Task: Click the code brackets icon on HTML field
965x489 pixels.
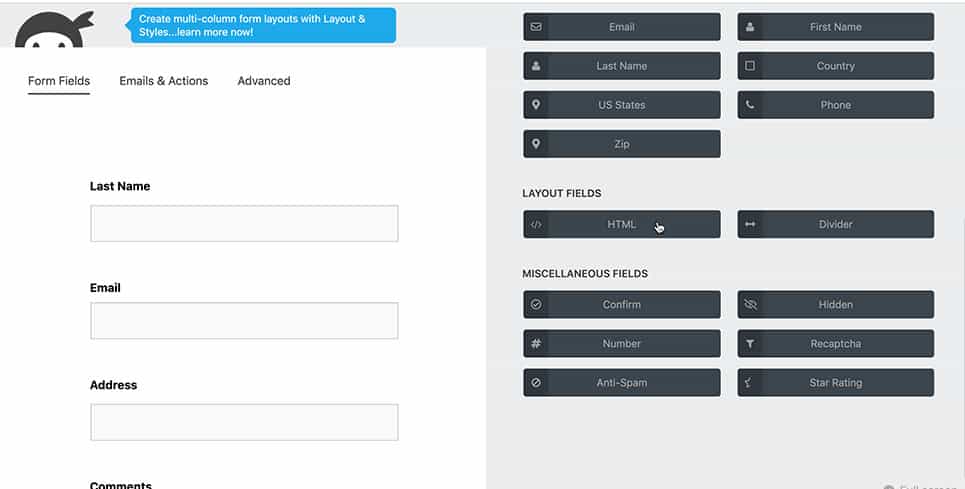Action: 536,225
